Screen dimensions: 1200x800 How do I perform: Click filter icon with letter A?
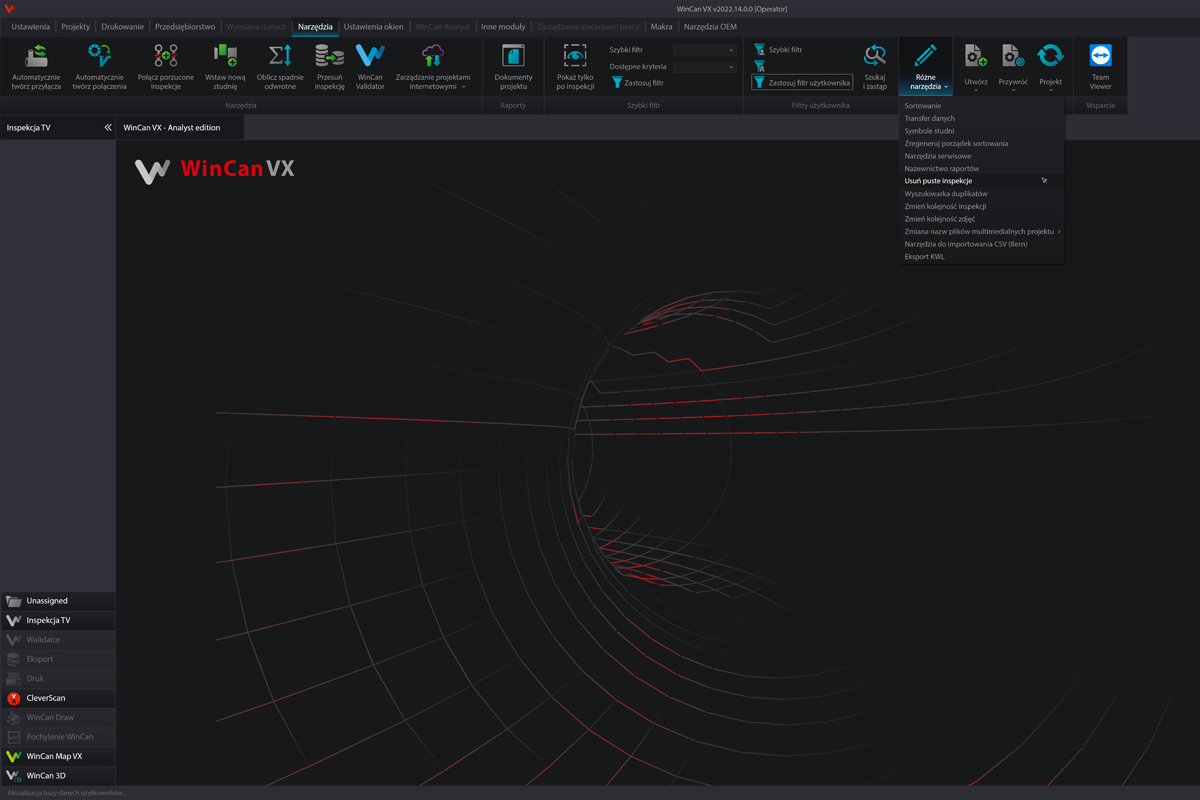coord(760,66)
